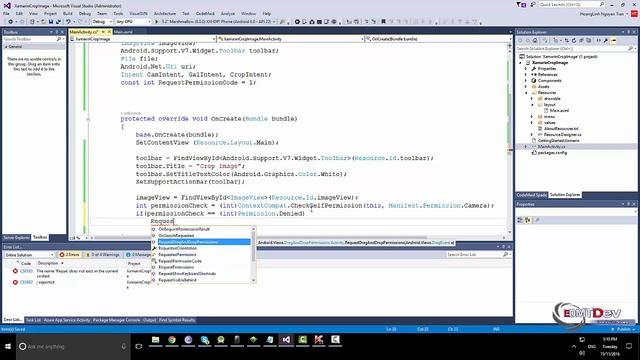Viewport: 640px width, 360px height.
Task: Click the Save icon in the toolbar
Action: [51, 22]
